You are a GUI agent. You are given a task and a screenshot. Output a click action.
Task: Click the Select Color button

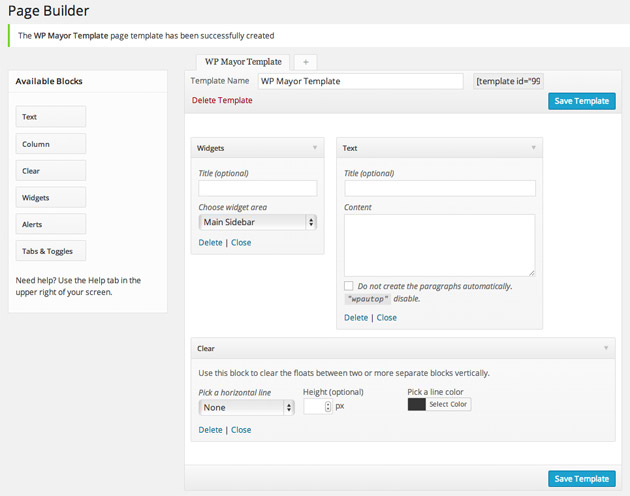(x=448, y=404)
